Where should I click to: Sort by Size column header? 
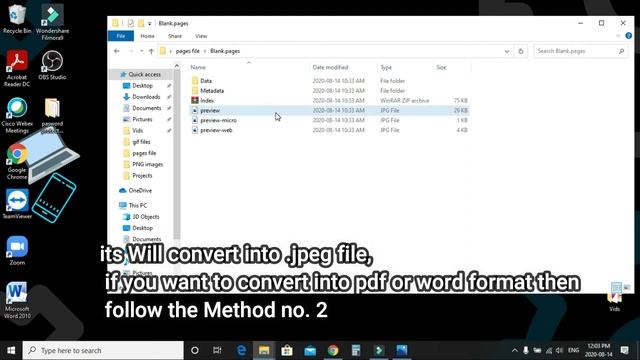(441, 67)
